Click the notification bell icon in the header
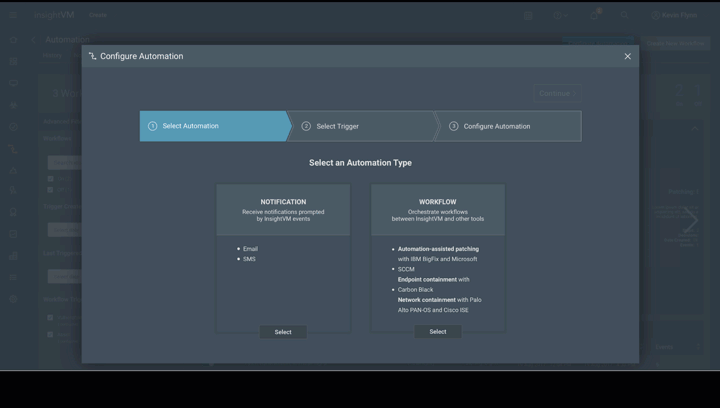Screen dimensions: 720x408 [x=593, y=15]
